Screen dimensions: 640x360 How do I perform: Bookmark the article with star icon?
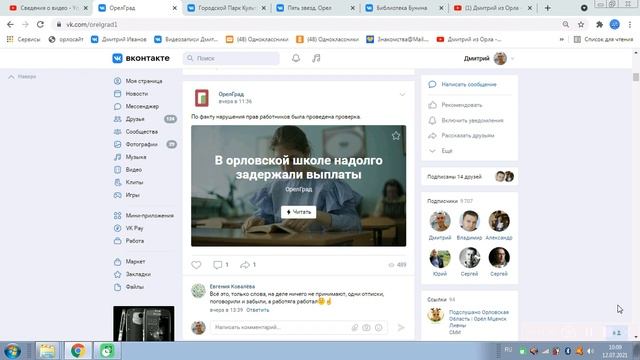click(x=396, y=136)
